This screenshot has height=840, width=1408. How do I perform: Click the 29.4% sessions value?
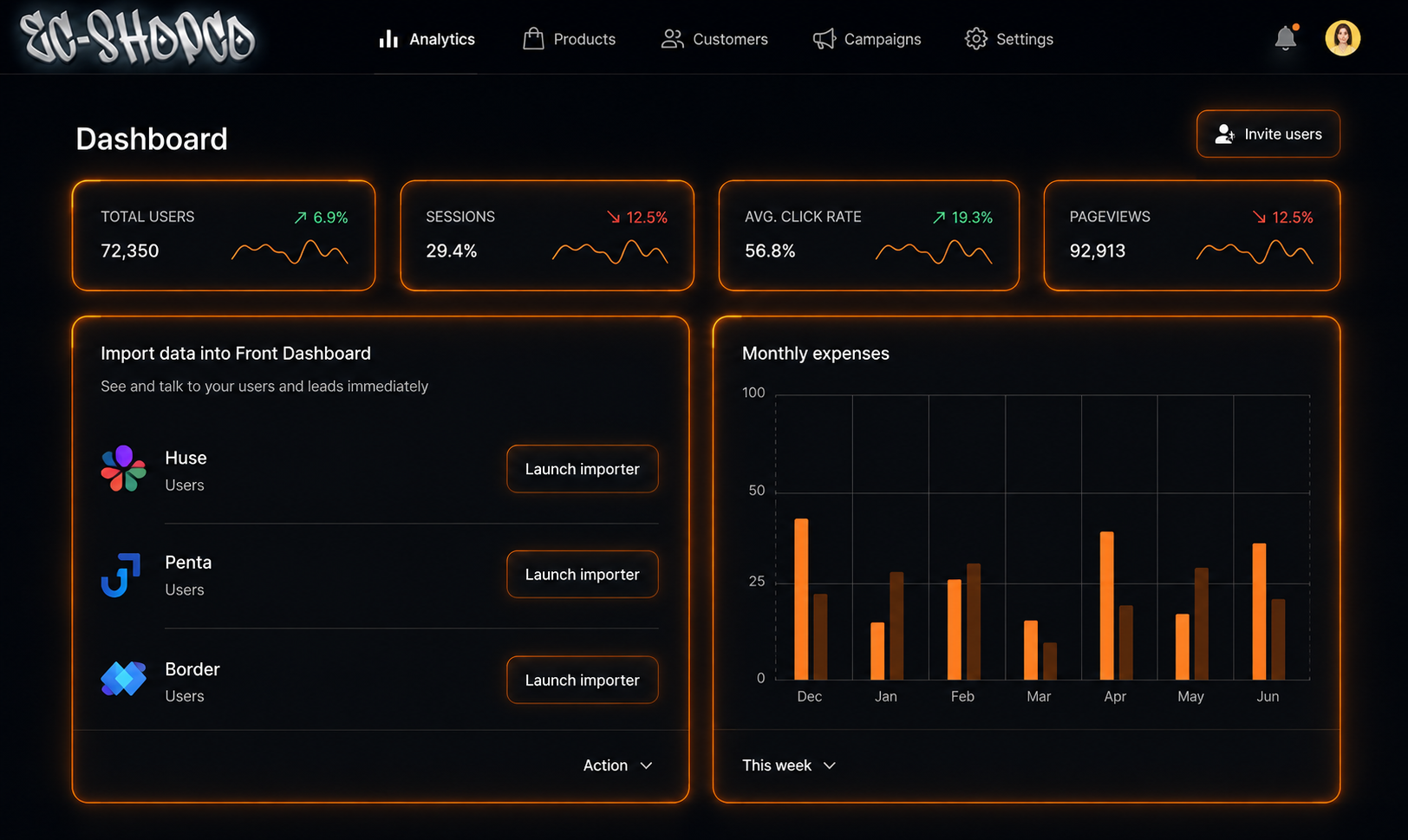(452, 251)
